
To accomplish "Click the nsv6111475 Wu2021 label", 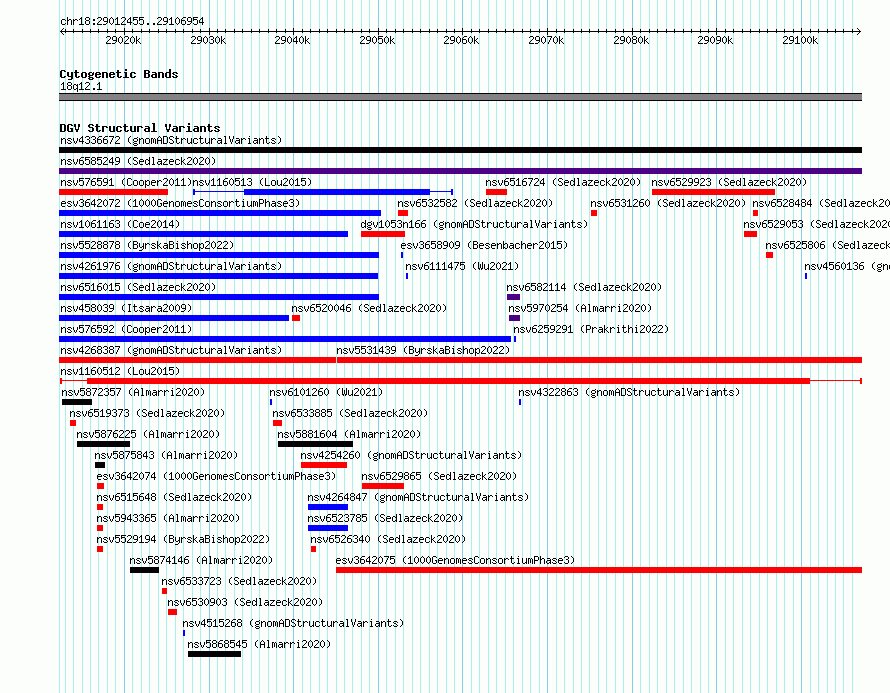I will point(462,266).
